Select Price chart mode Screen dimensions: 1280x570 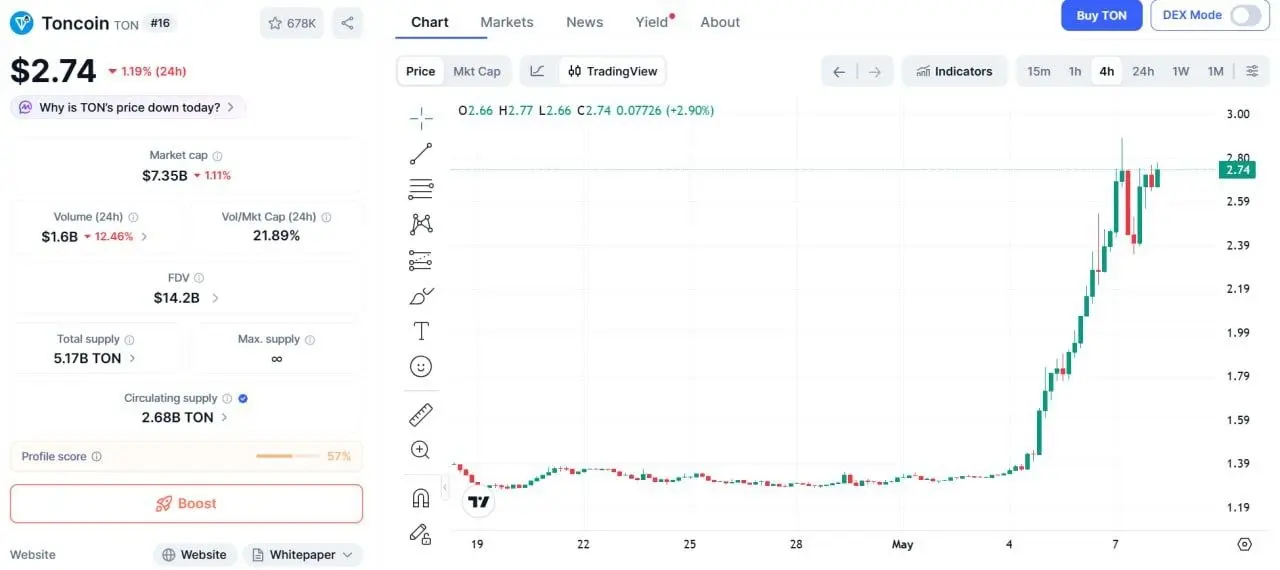coord(420,71)
